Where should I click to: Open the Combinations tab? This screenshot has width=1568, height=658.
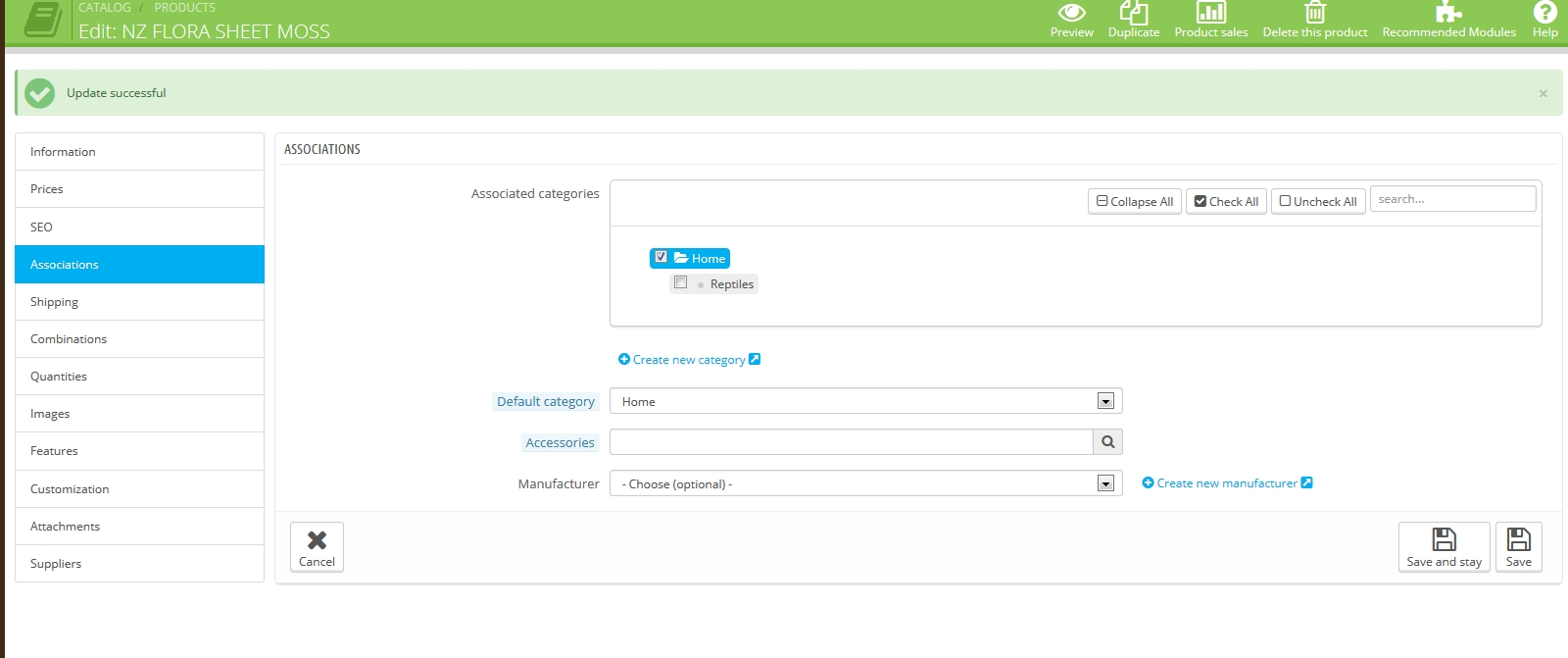tap(139, 339)
